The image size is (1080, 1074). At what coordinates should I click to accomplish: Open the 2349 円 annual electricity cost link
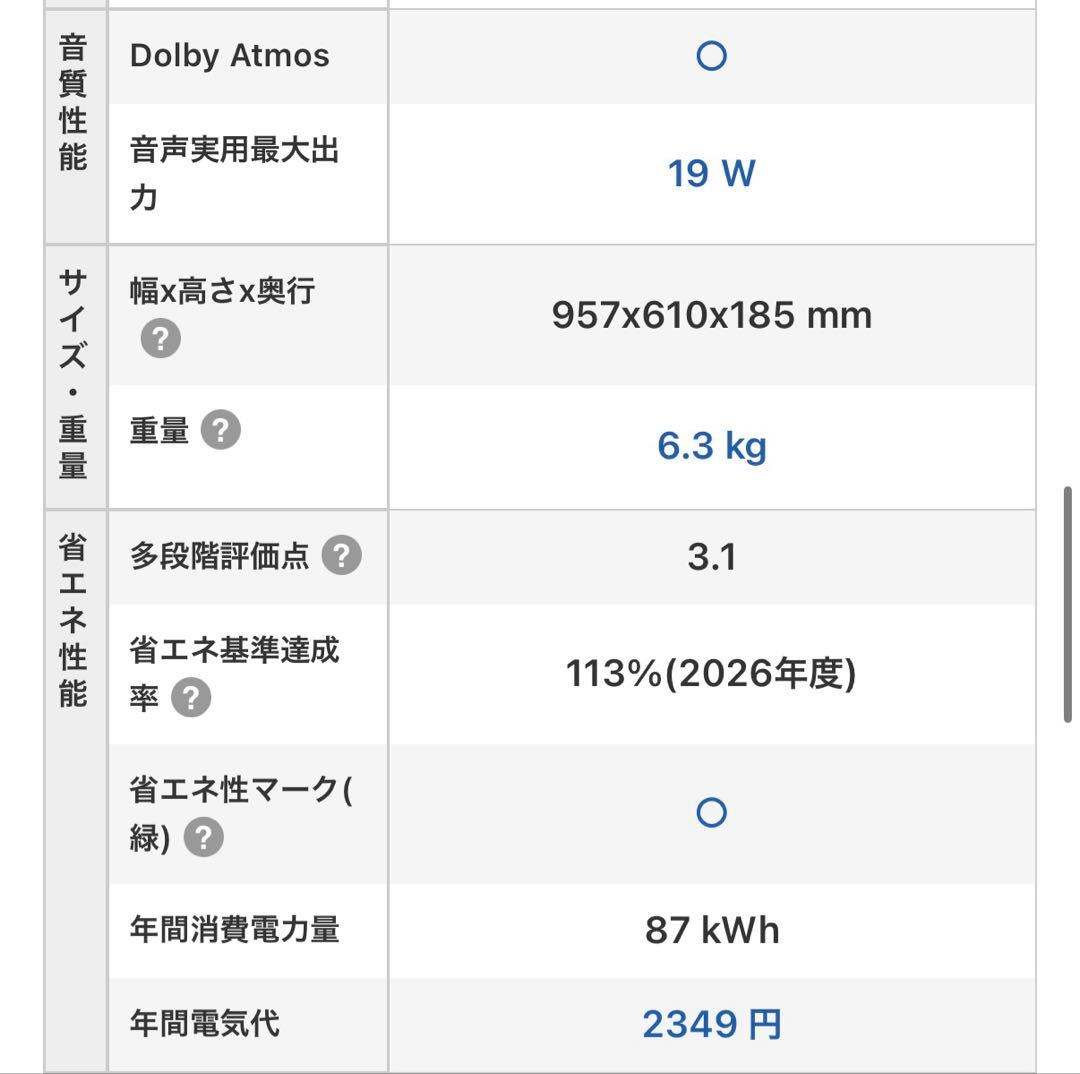pyautogui.click(x=711, y=1023)
